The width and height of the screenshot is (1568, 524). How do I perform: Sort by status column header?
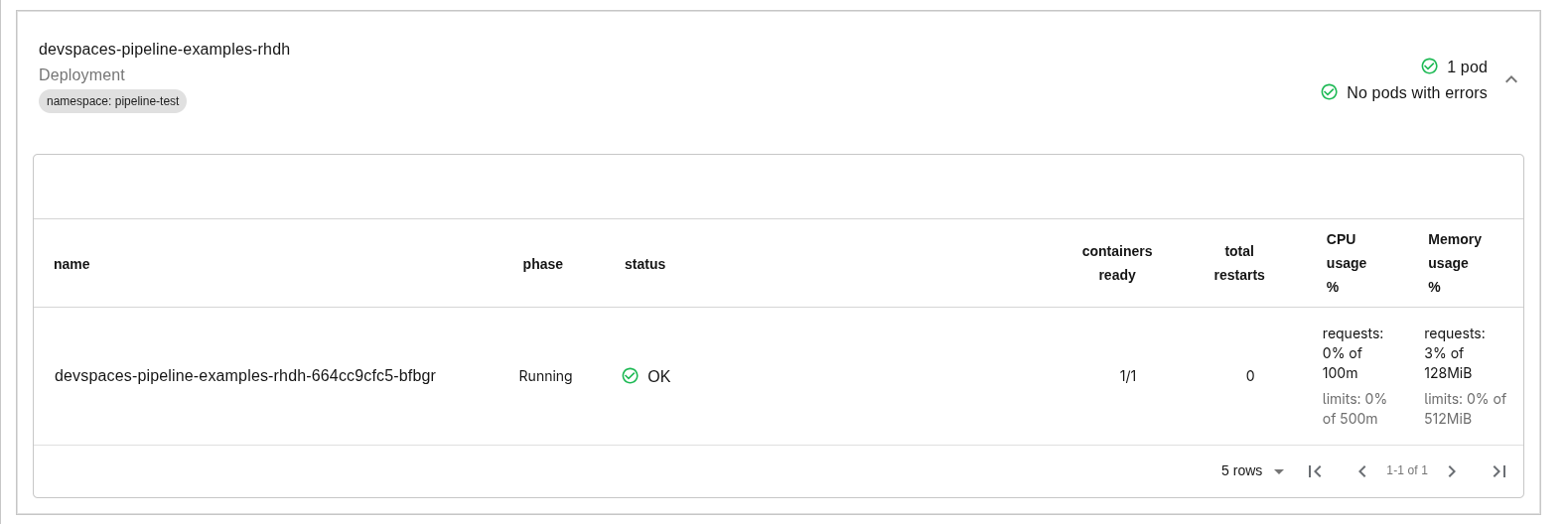pos(645,264)
